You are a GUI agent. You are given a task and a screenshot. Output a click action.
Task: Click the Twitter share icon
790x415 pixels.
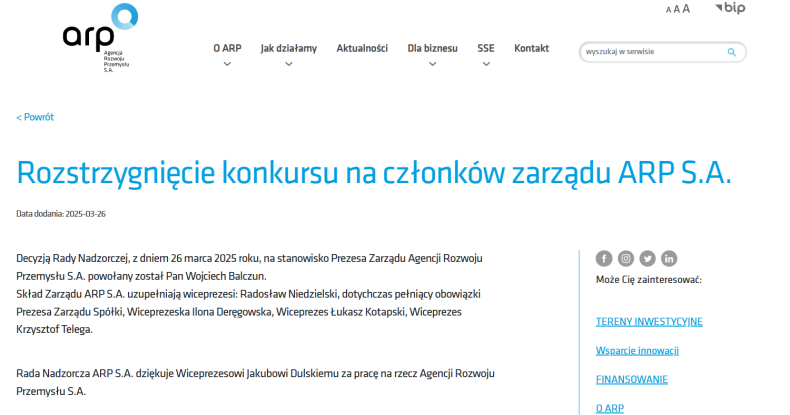click(648, 259)
